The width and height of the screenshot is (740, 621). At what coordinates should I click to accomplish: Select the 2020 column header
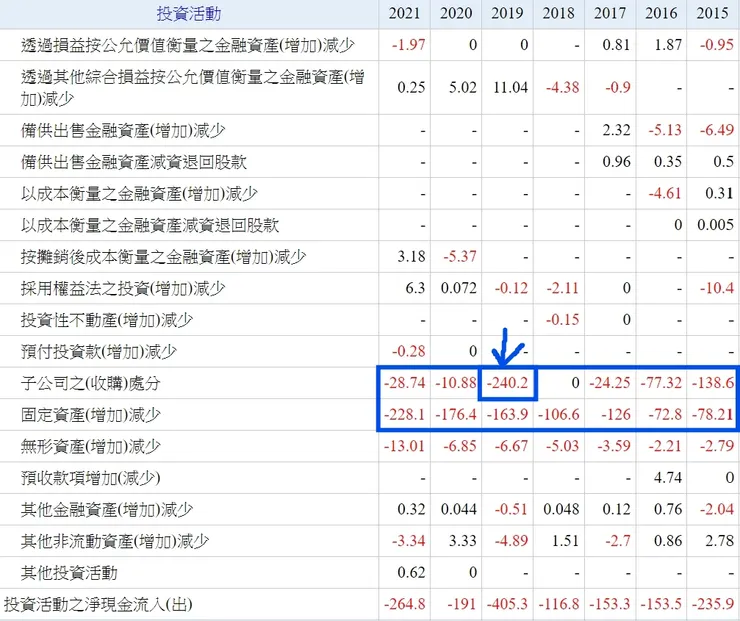tap(456, 13)
